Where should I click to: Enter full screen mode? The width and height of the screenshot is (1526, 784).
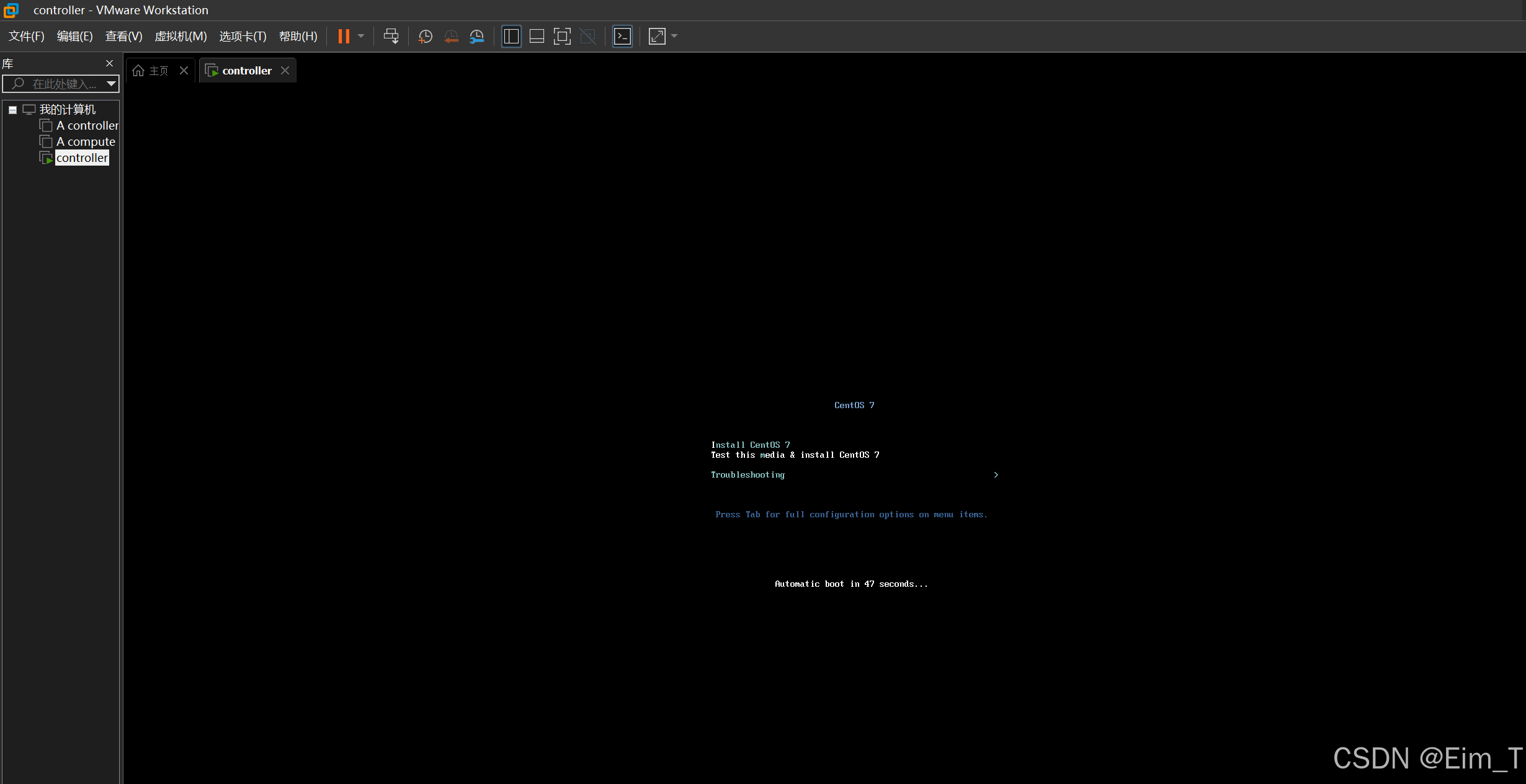(x=562, y=37)
